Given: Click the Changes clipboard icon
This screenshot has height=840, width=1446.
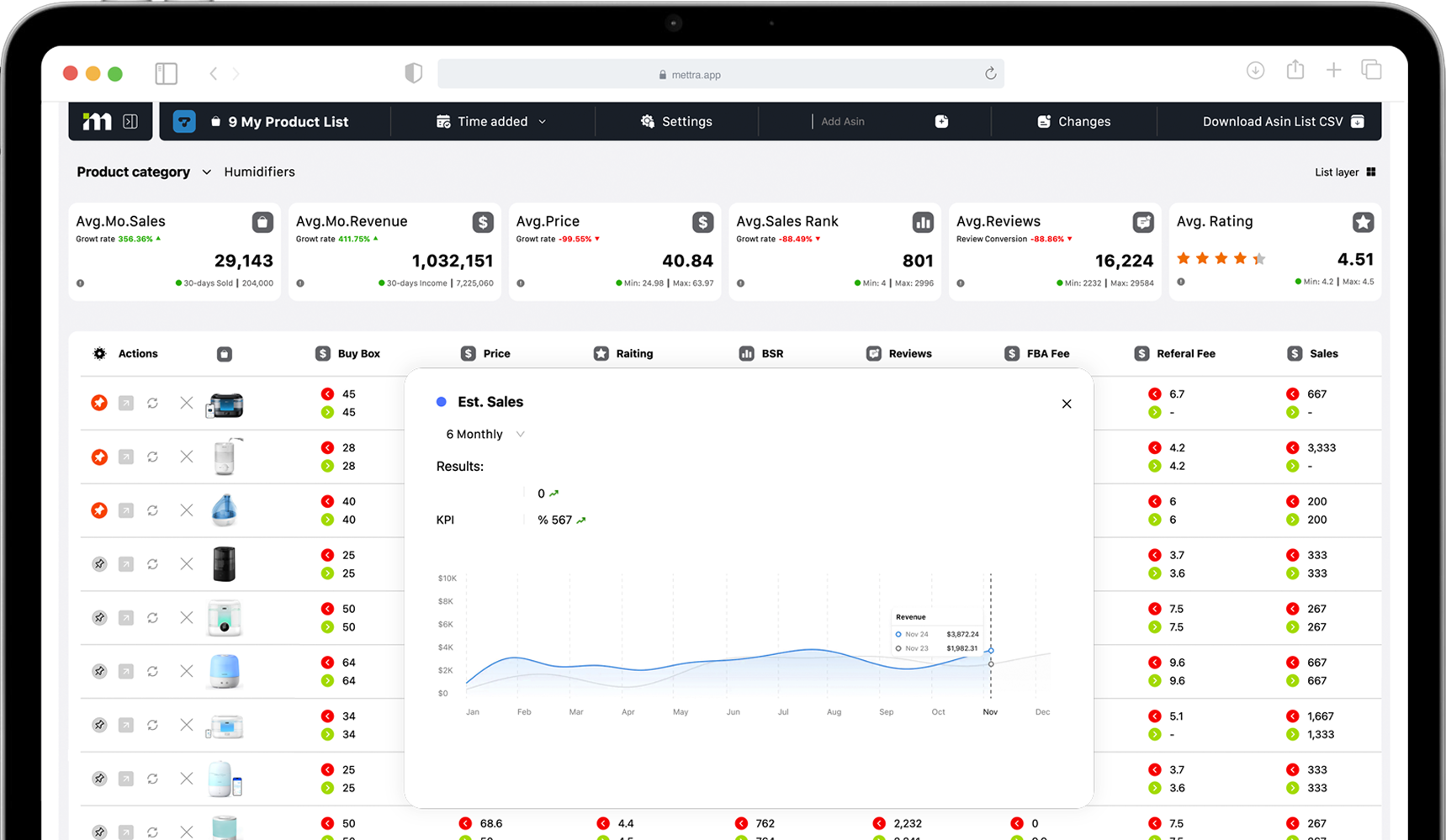Looking at the screenshot, I should [x=1045, y=121].
